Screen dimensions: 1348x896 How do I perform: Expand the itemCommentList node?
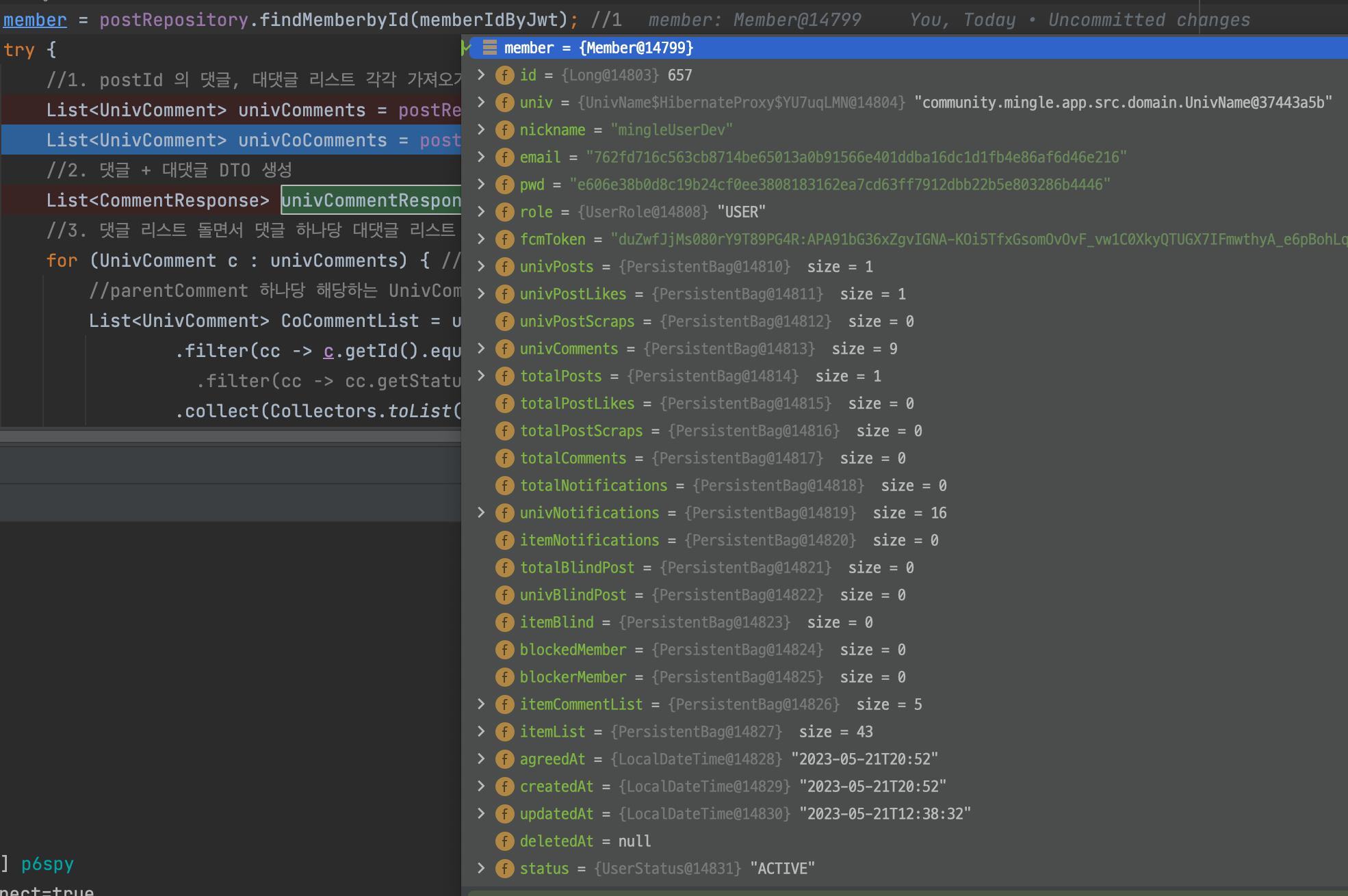481,704
